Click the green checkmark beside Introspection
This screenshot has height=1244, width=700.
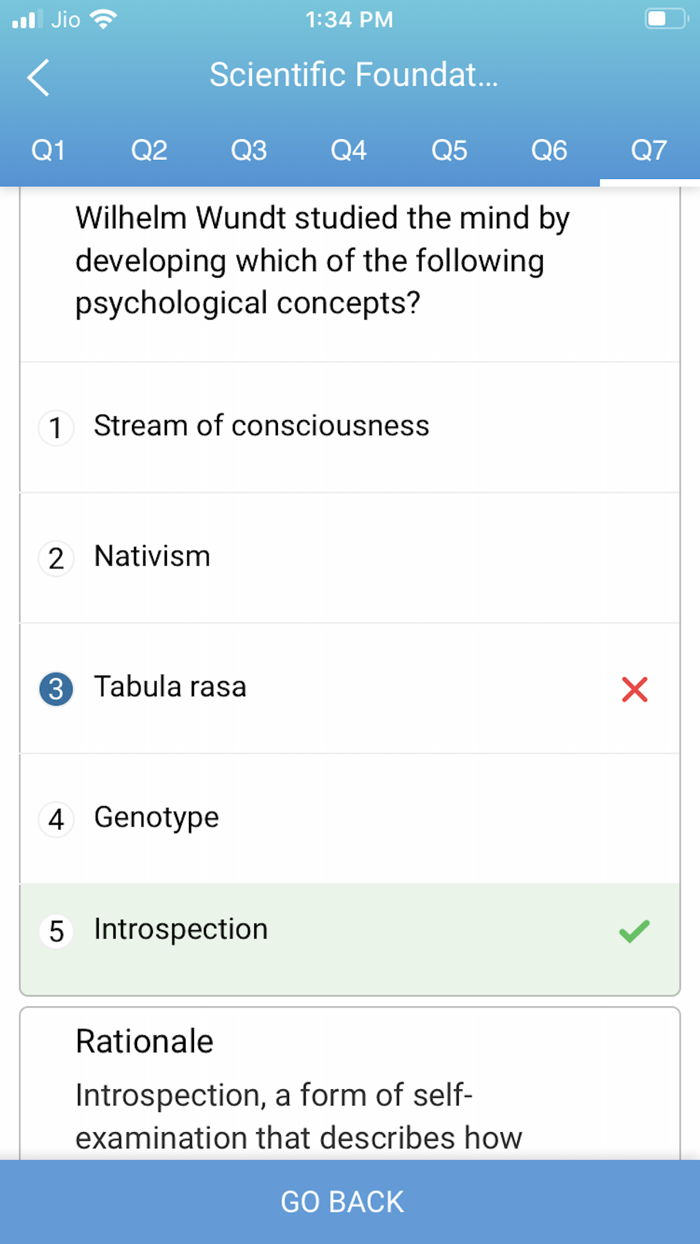[634, 931]
